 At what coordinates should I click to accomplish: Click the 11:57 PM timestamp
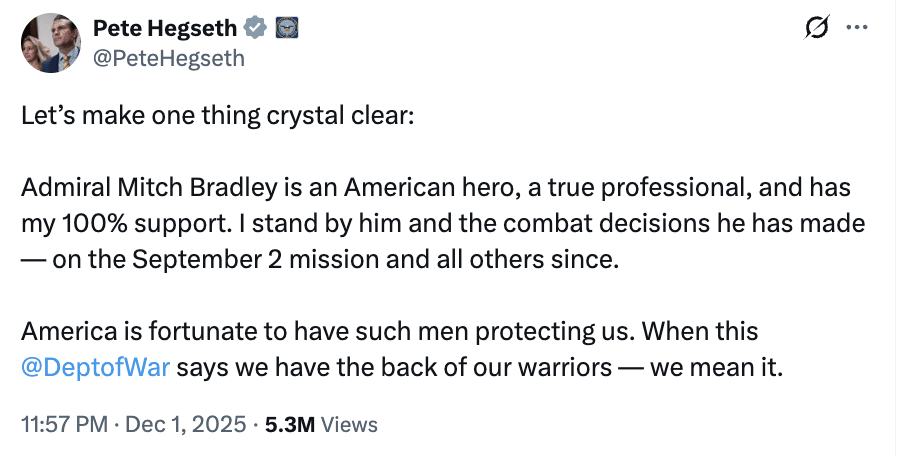pyautogui.click(x=63, y=424)
